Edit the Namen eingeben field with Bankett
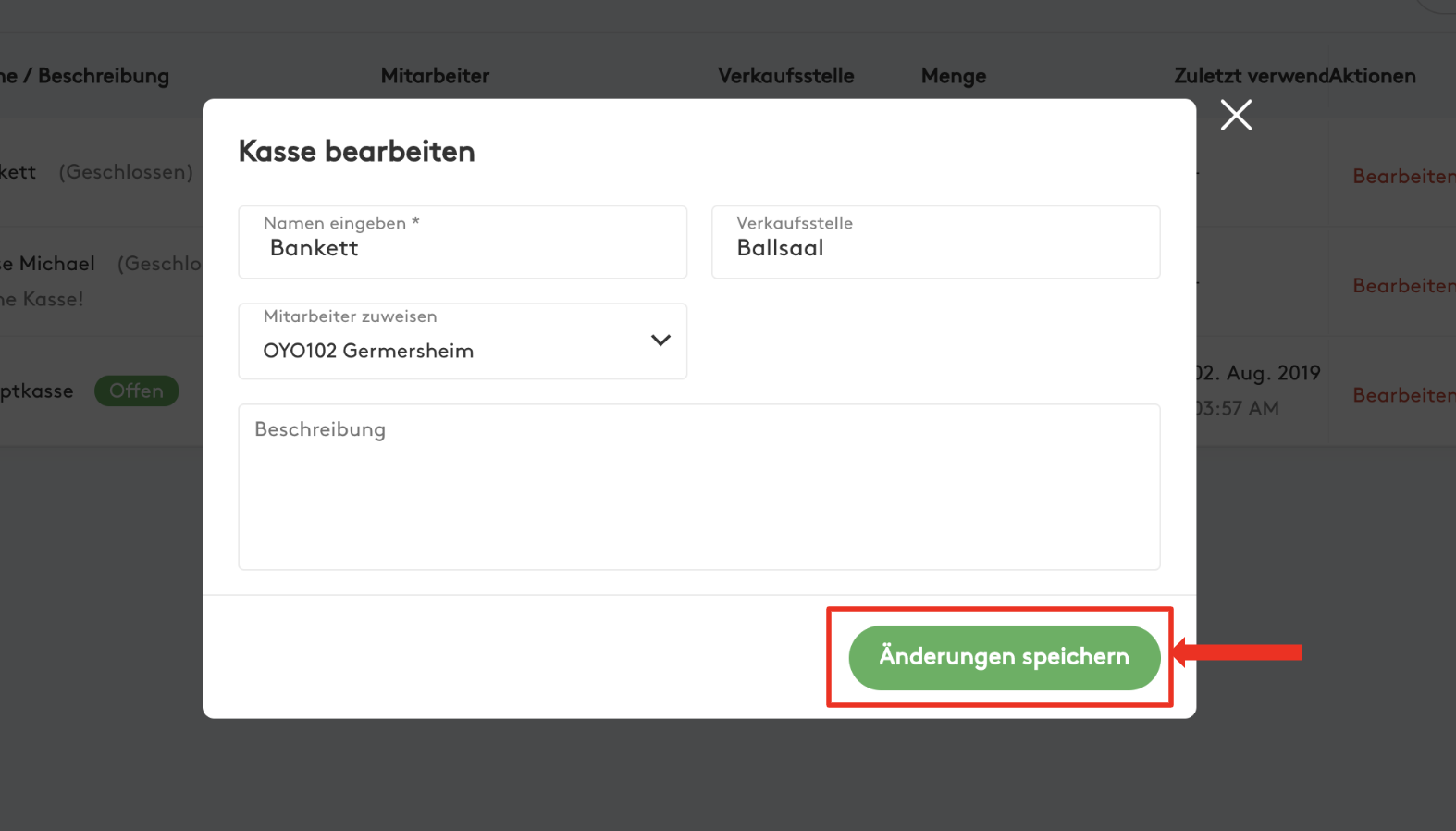 [x=463, y=242]
